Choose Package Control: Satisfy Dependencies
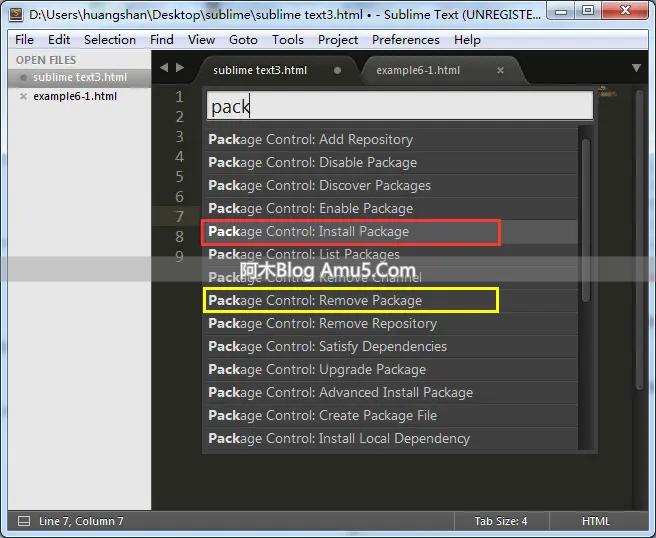 coord(391,346)
